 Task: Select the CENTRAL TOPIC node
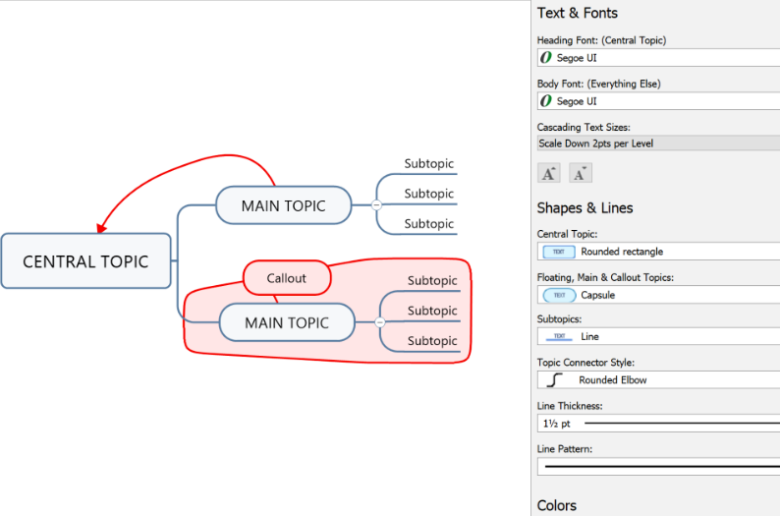coord(86,261)
